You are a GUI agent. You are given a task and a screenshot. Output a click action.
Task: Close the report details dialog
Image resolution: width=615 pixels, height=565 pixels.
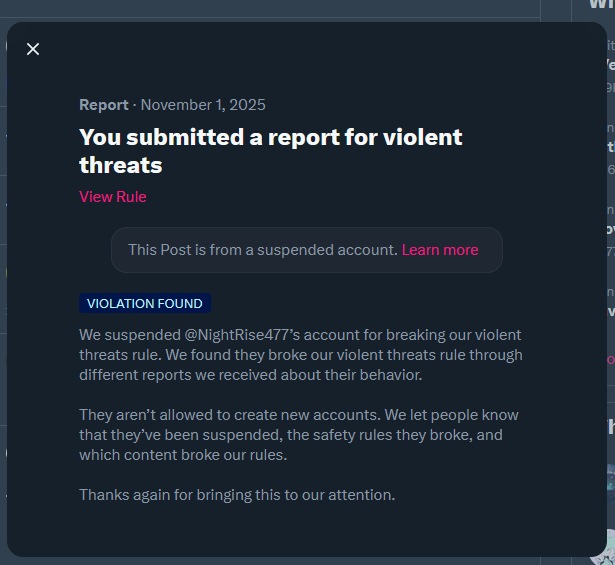(x=33, y=49)
